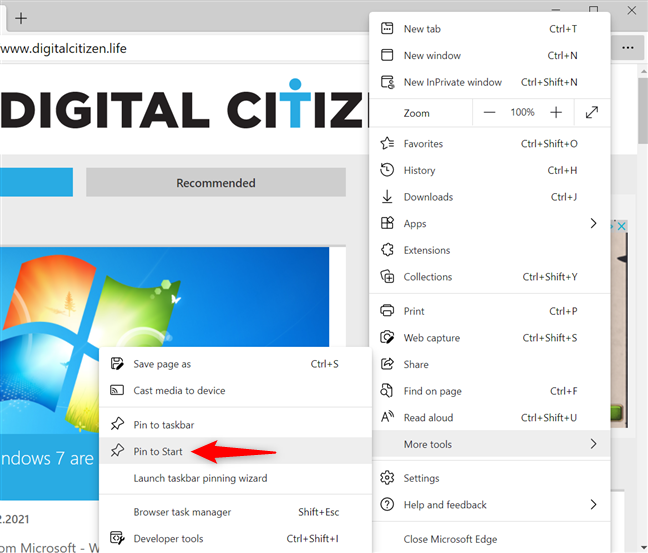Viewport: 648px width, 553px height.
Task: Close the advertisement with the X icon
Action: [622, 226]
